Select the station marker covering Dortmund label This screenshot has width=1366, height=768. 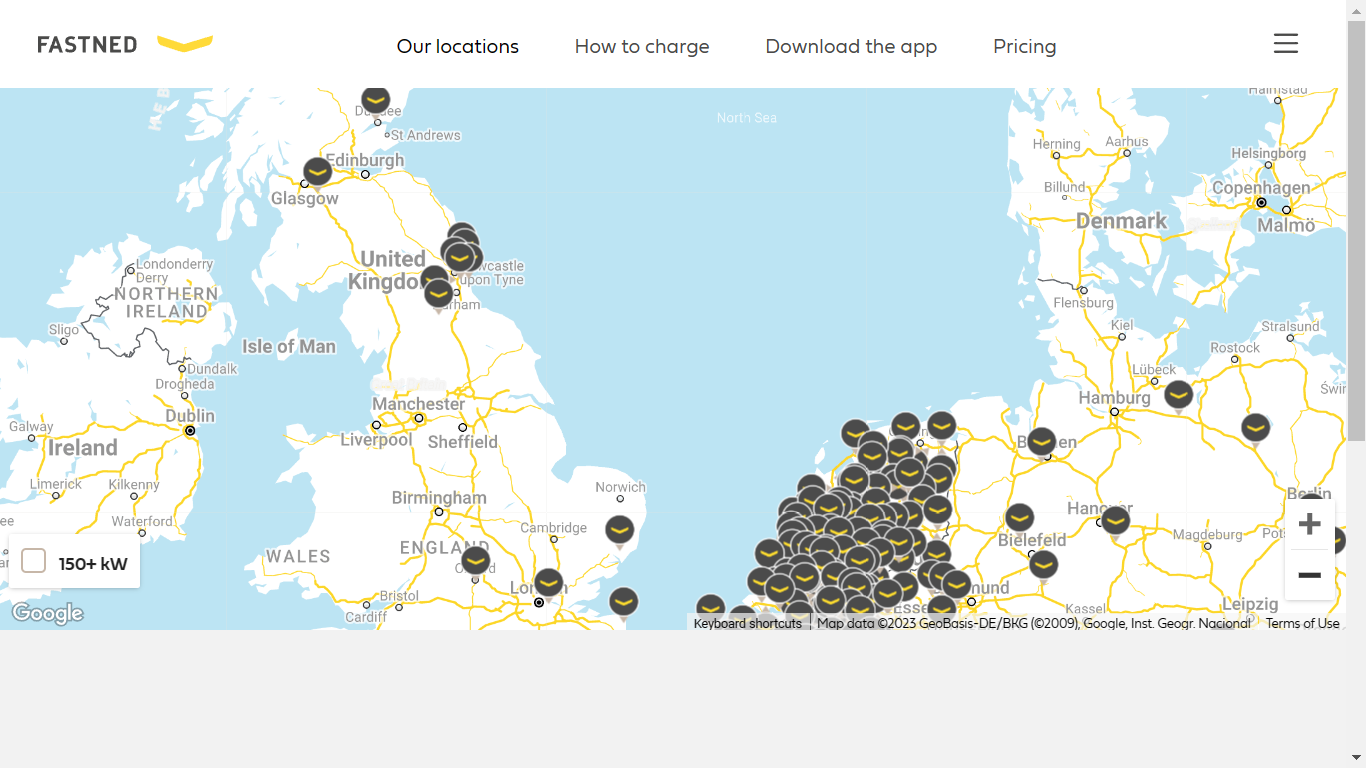click(957, 585)
